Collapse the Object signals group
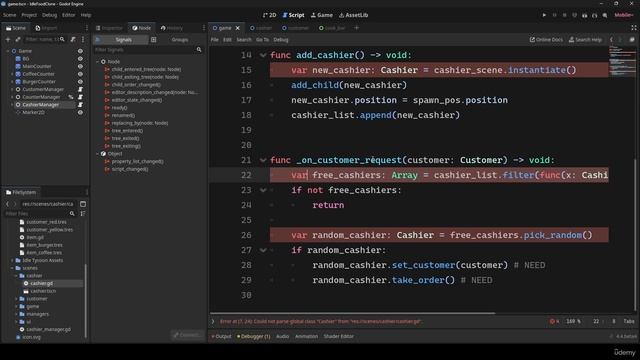Image resolution: width=640 pixels, height=360 pixels. [98, 154]
